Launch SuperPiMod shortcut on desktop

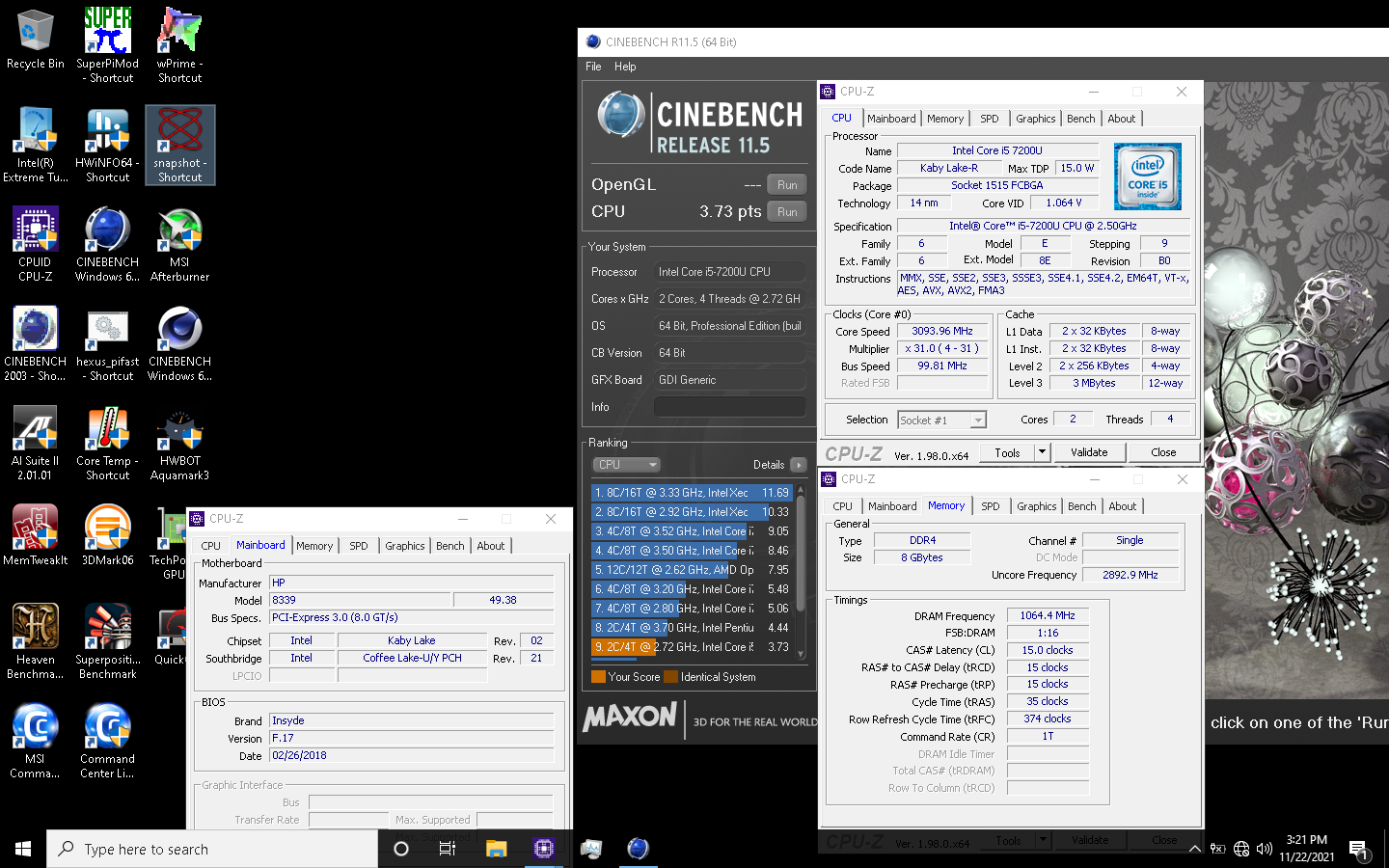pyautogui.click(x=107, y=44)
